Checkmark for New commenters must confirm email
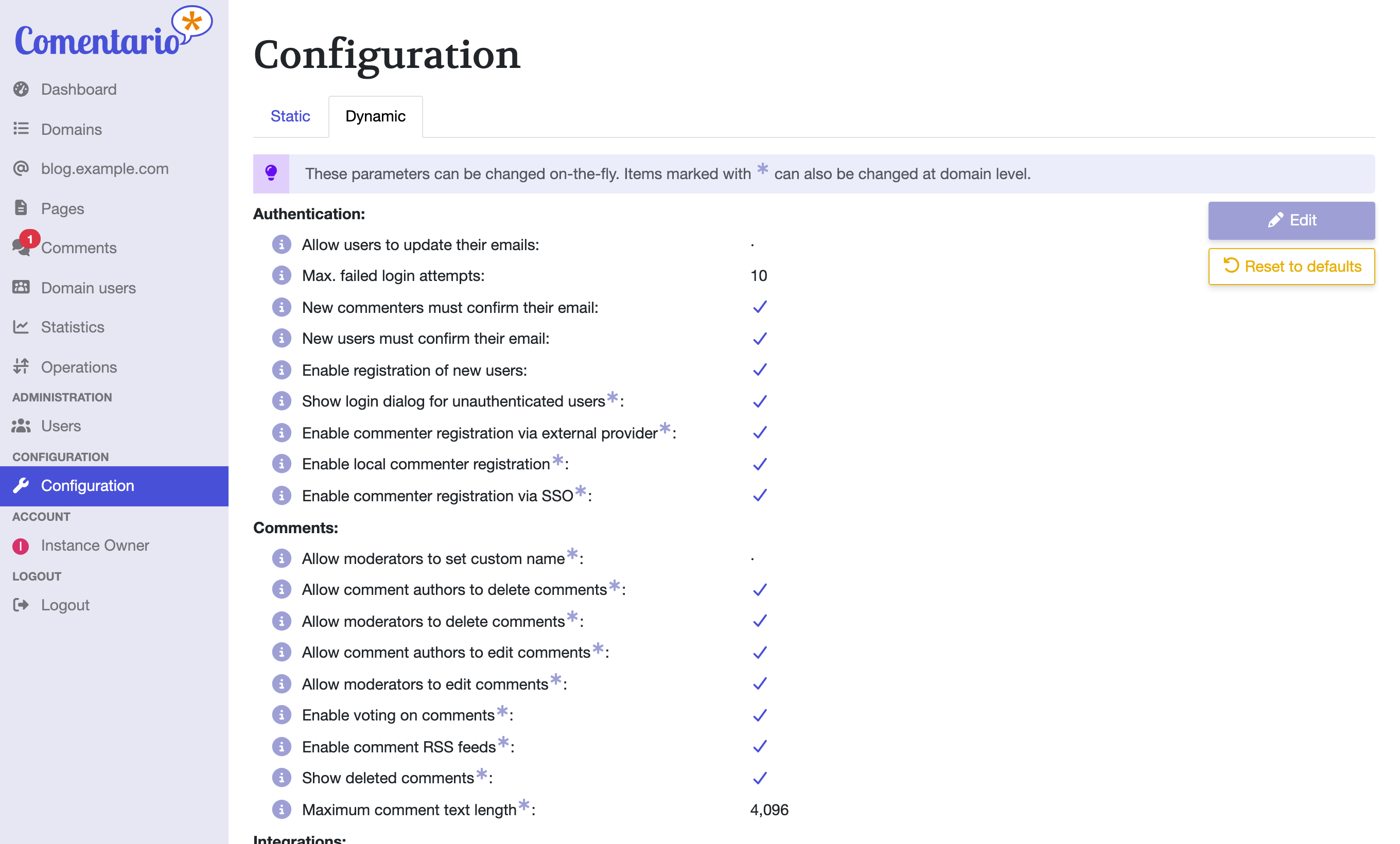1400x844 pixels. coord(760,307)
